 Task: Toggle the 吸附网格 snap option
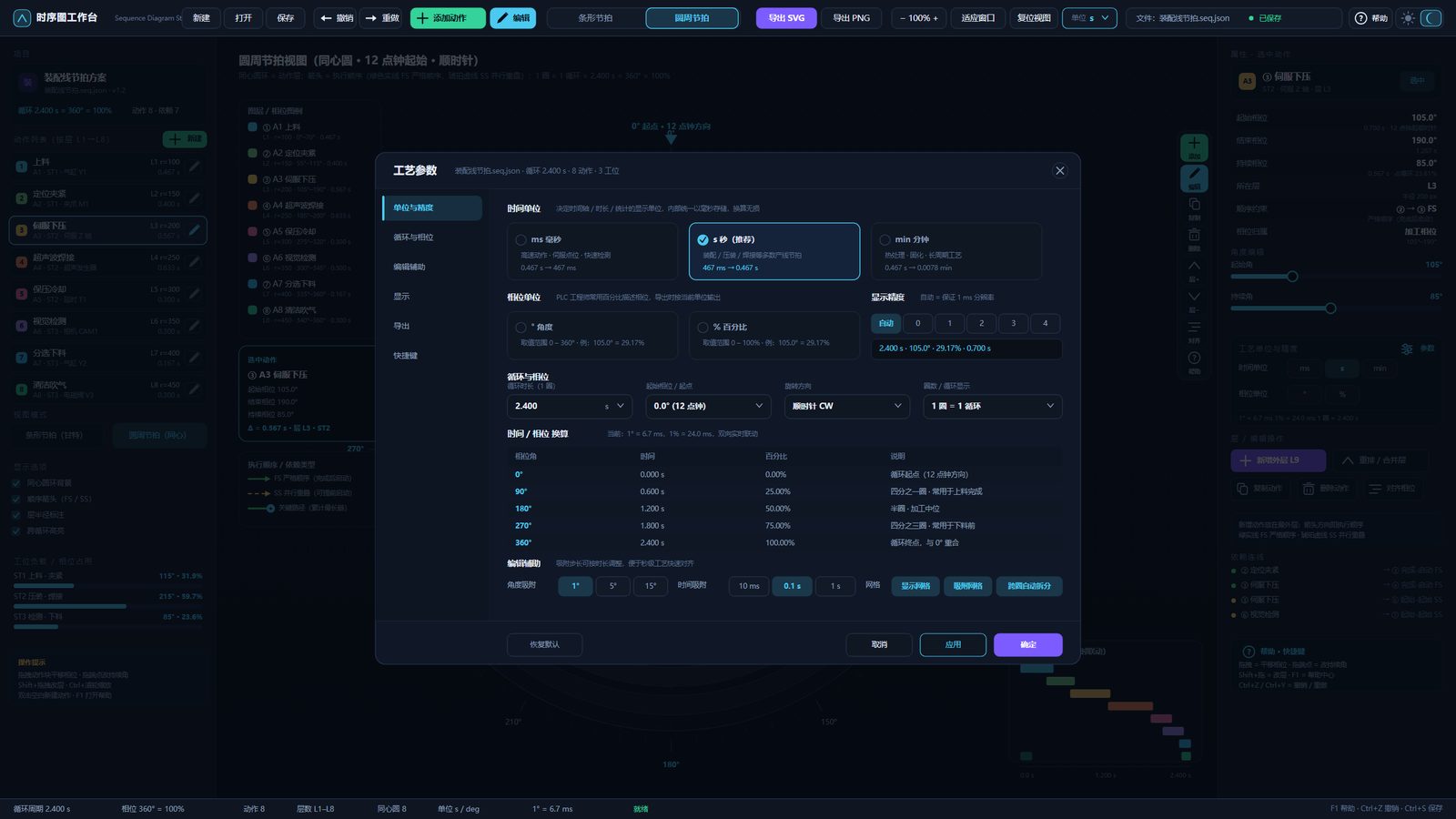pos(967,586)
